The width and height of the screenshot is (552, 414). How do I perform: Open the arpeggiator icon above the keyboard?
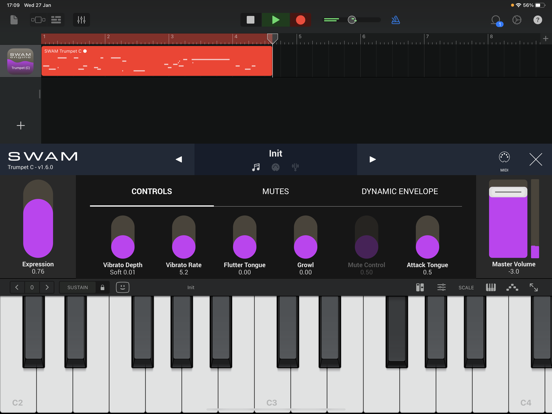(512, 288)
